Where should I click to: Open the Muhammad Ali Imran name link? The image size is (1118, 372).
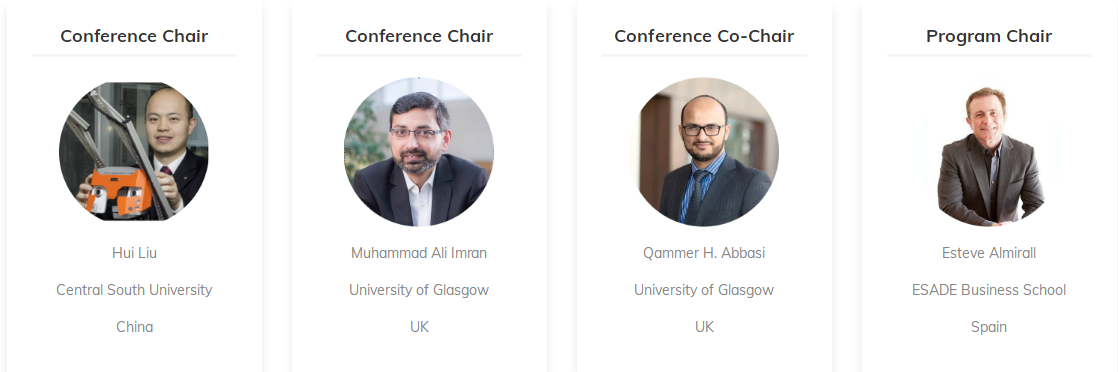tap(419, 253)
